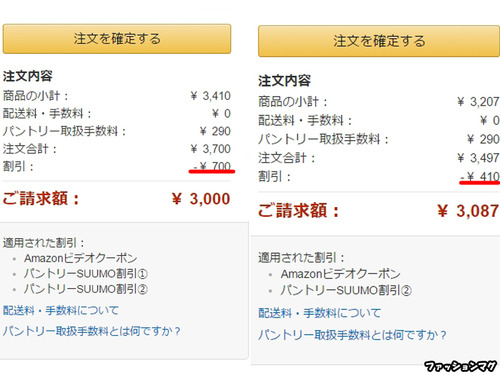
Task: Click right ¥3,497 order total amount
Action: pyautogui.click(x=478, y=158)
